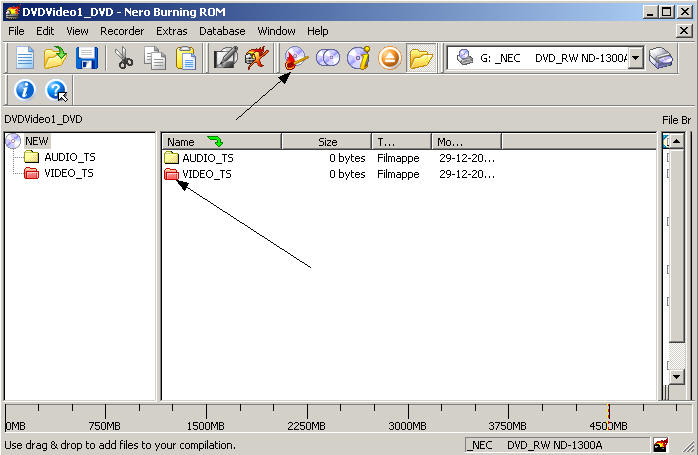This screenshot has height=455, width=698.
Task: Open the Recorder menu
Action: coord(122,31)
